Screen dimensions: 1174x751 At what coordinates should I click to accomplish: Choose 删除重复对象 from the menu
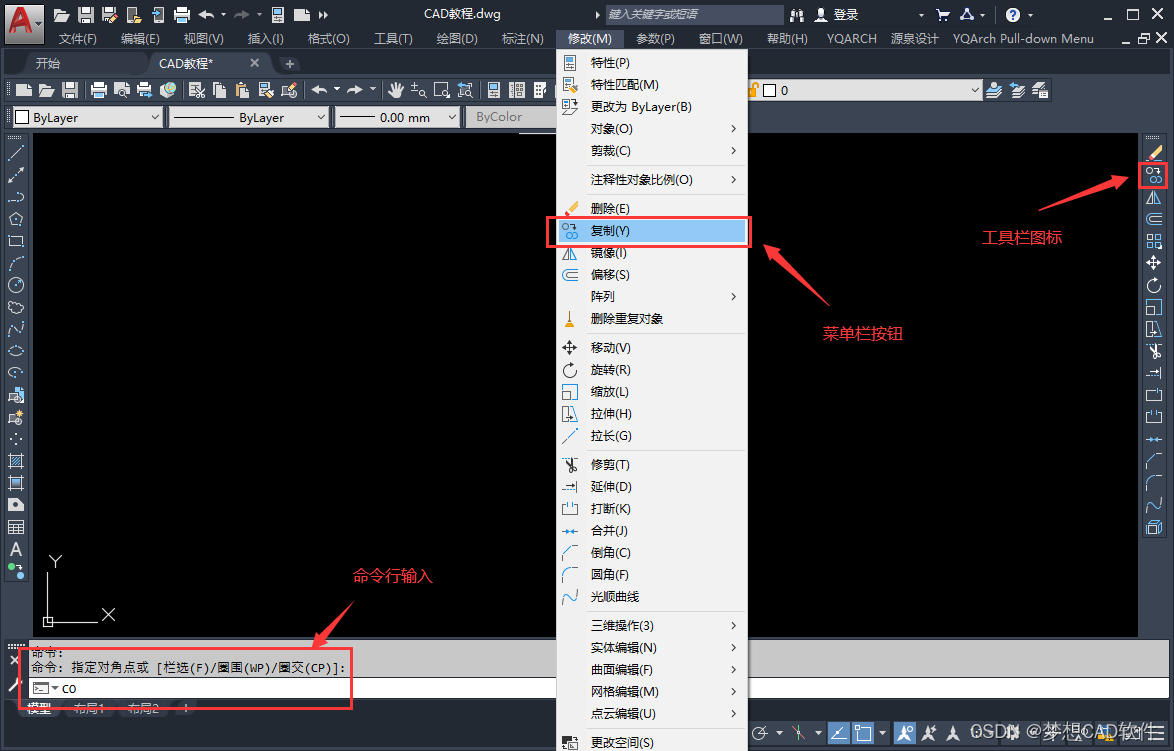(x=652, y=319)
